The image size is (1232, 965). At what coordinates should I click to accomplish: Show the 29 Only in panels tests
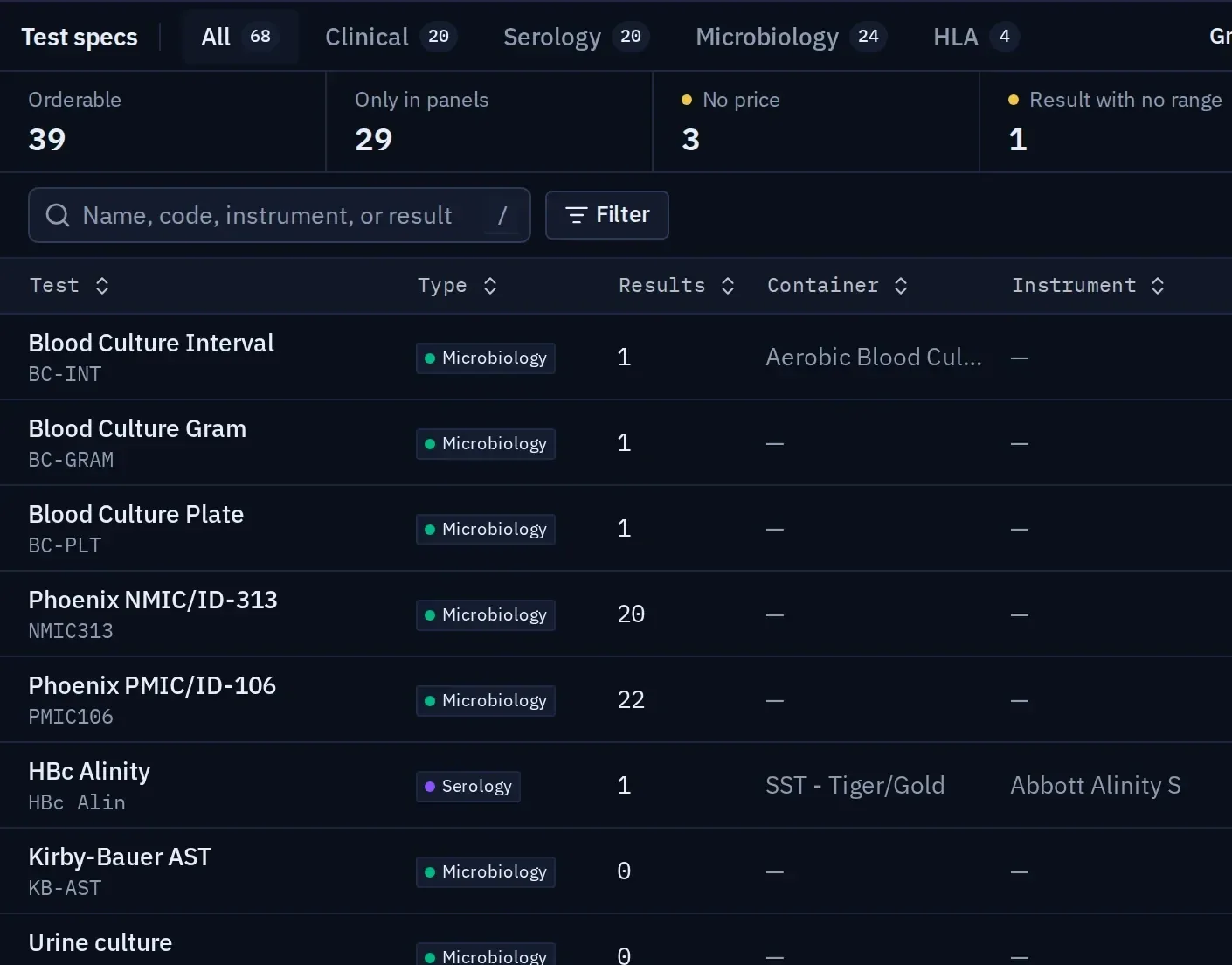[x=489, y=121]
